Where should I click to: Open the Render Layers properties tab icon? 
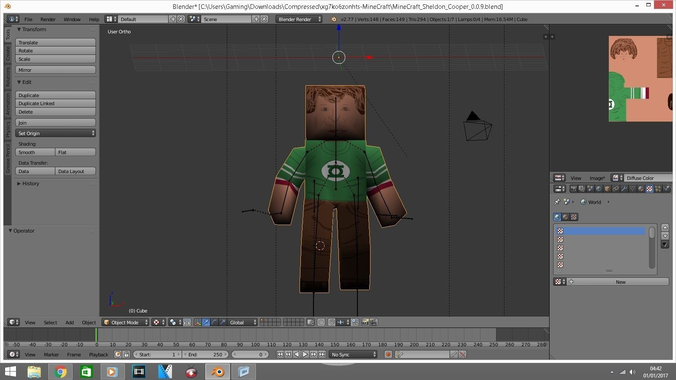point(582,188)
